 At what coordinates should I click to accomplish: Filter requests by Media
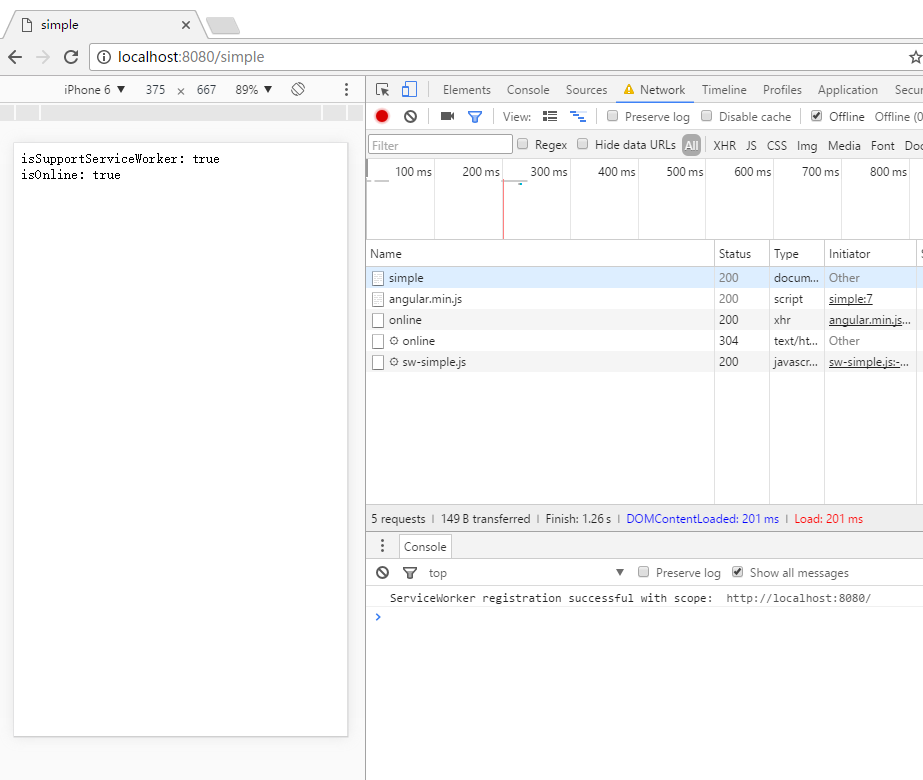[x=844, y=145]
